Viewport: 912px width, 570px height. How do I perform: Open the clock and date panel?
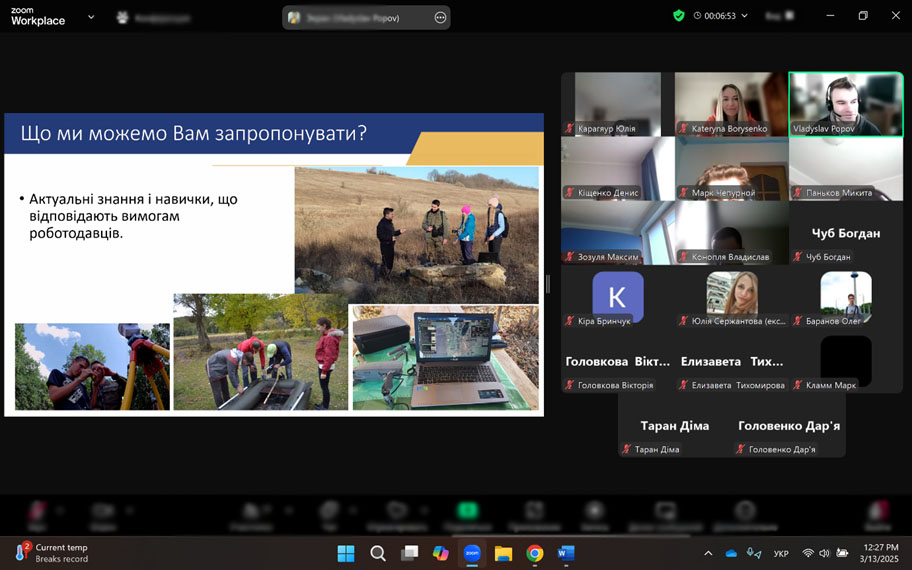(881, 553)
